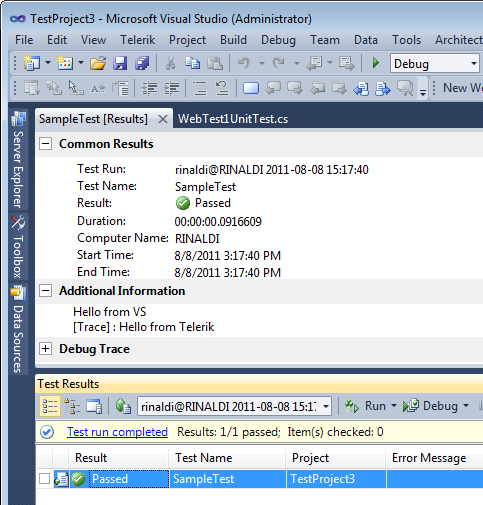The image size is (483, 505).
Task: Open the Debug configuration dropdown
Action: click(x=435, y=63)
